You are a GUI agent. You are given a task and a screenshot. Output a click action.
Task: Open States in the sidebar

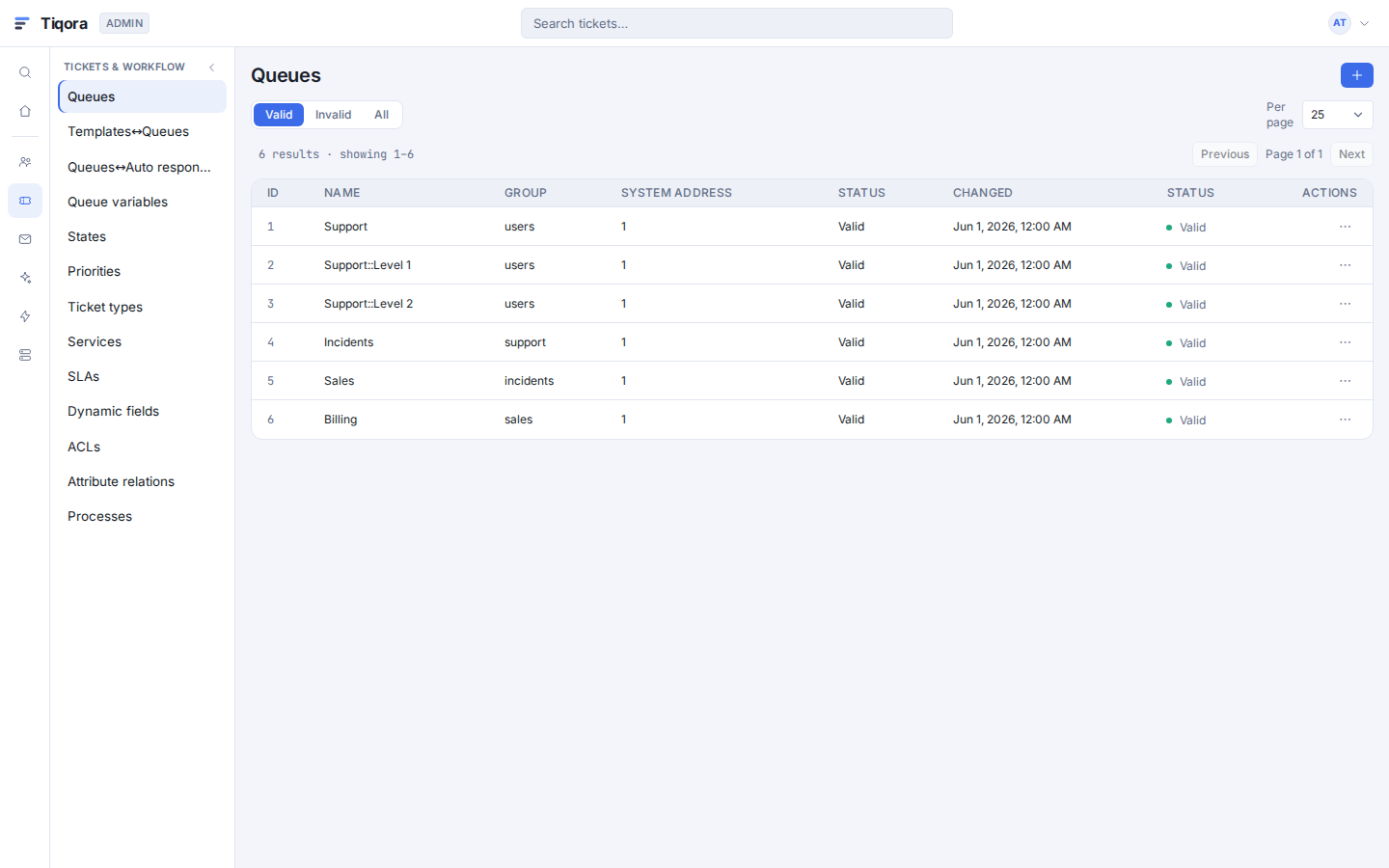point(142,236)
